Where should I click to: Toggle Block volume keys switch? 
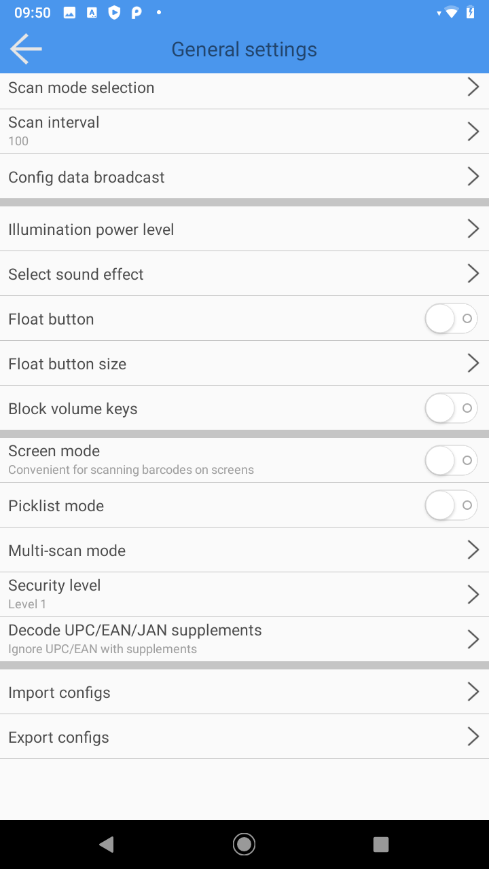tap(451, 408)
